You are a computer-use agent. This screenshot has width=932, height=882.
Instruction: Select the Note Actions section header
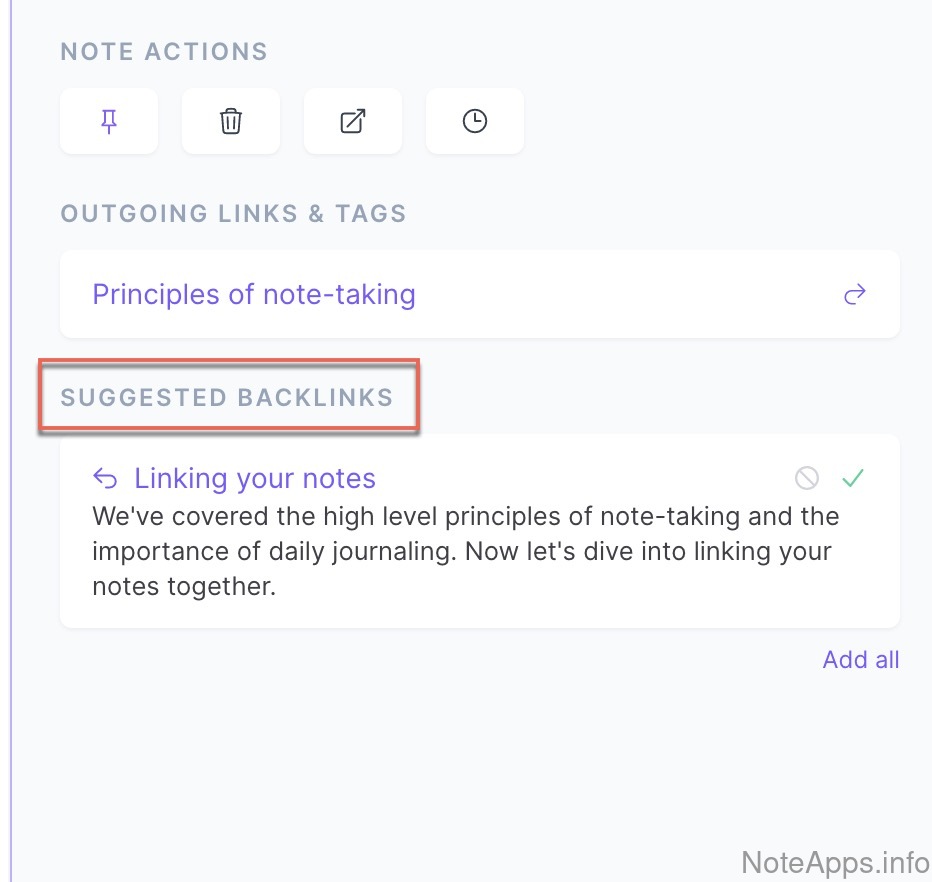tap(164, 52)
